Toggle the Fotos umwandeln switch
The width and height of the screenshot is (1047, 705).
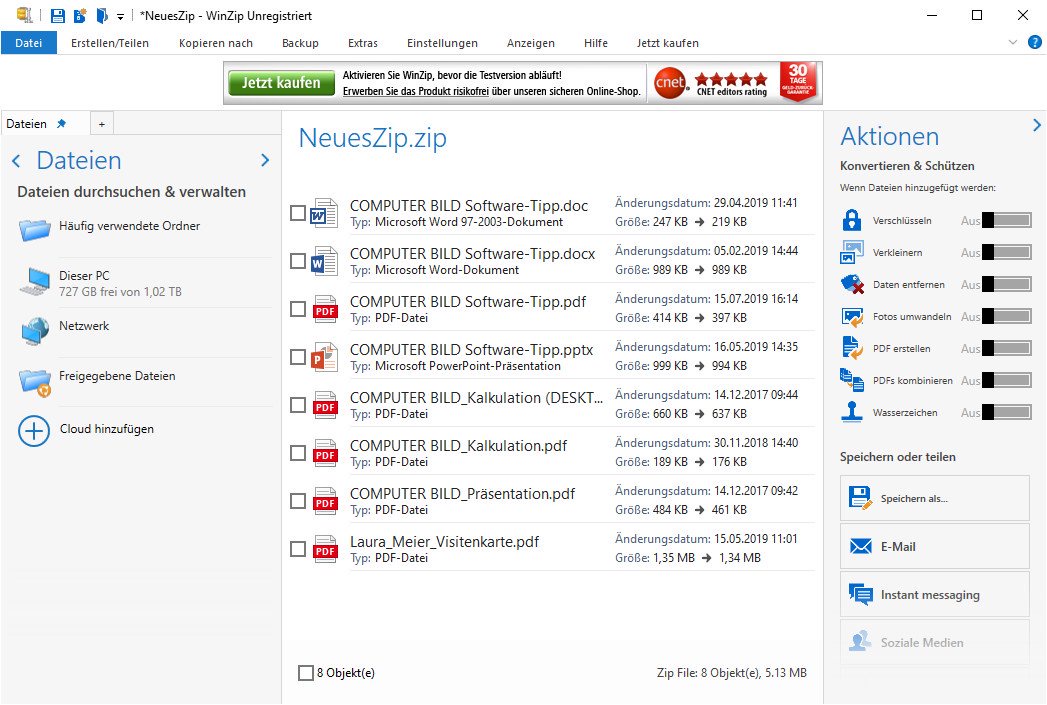click(1007, 316)
